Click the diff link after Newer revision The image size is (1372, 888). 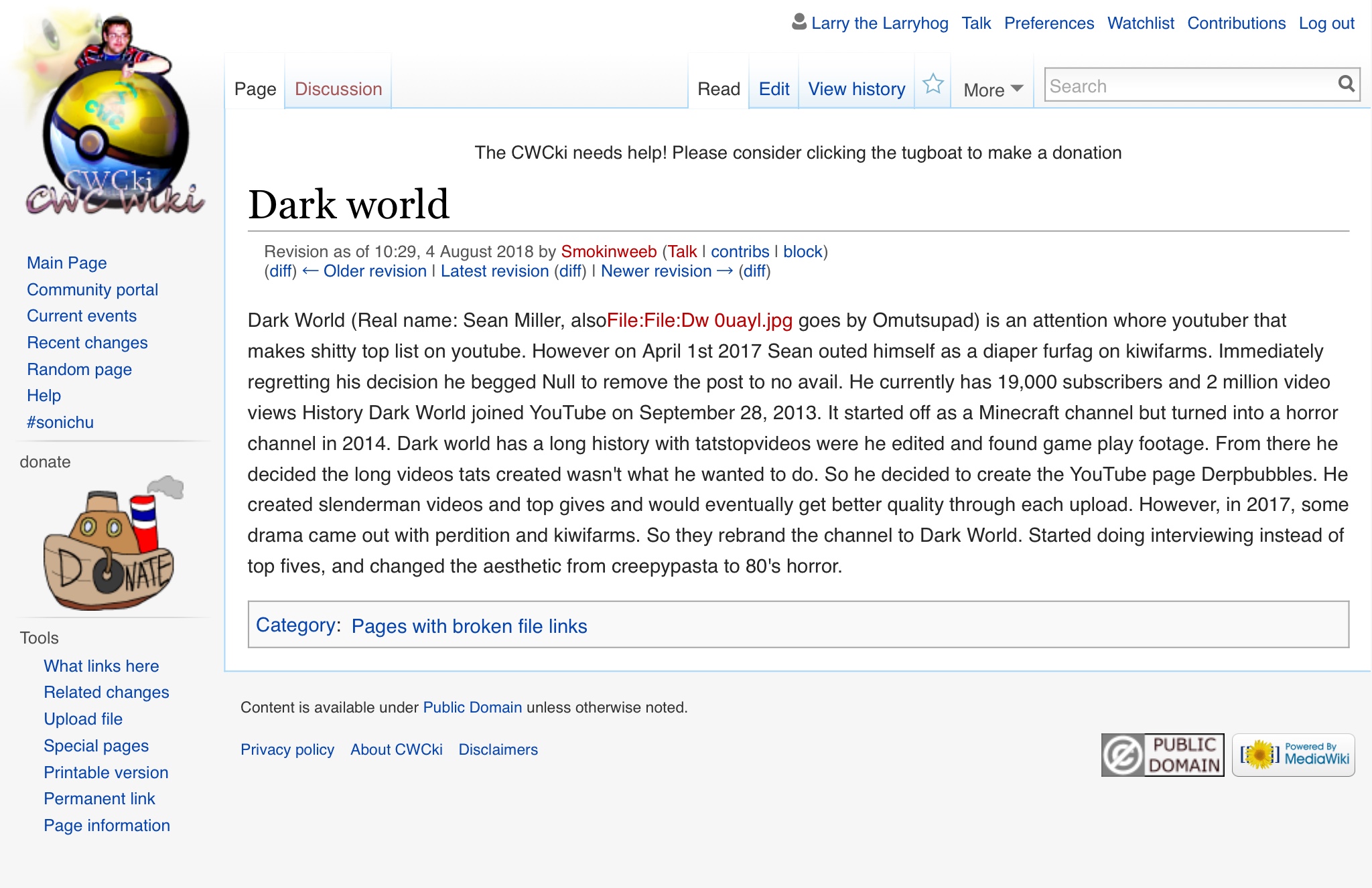(x=754, y=271)
